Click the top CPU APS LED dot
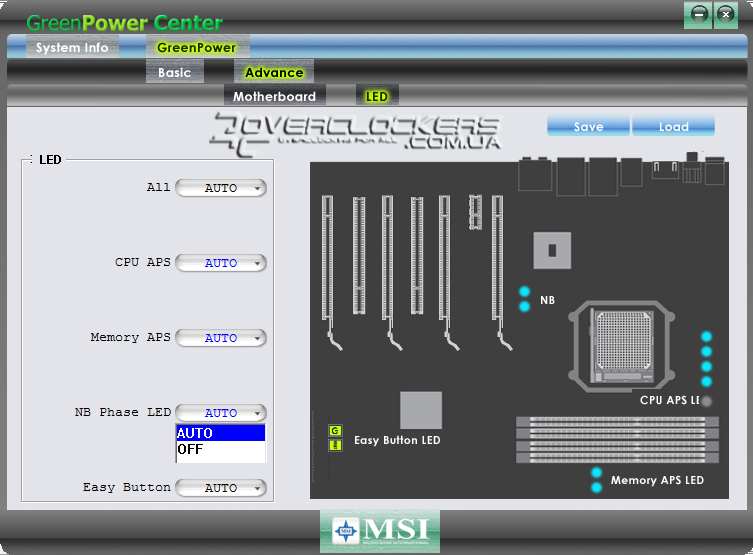The image size is (753, 555). (x=706, y=337)
